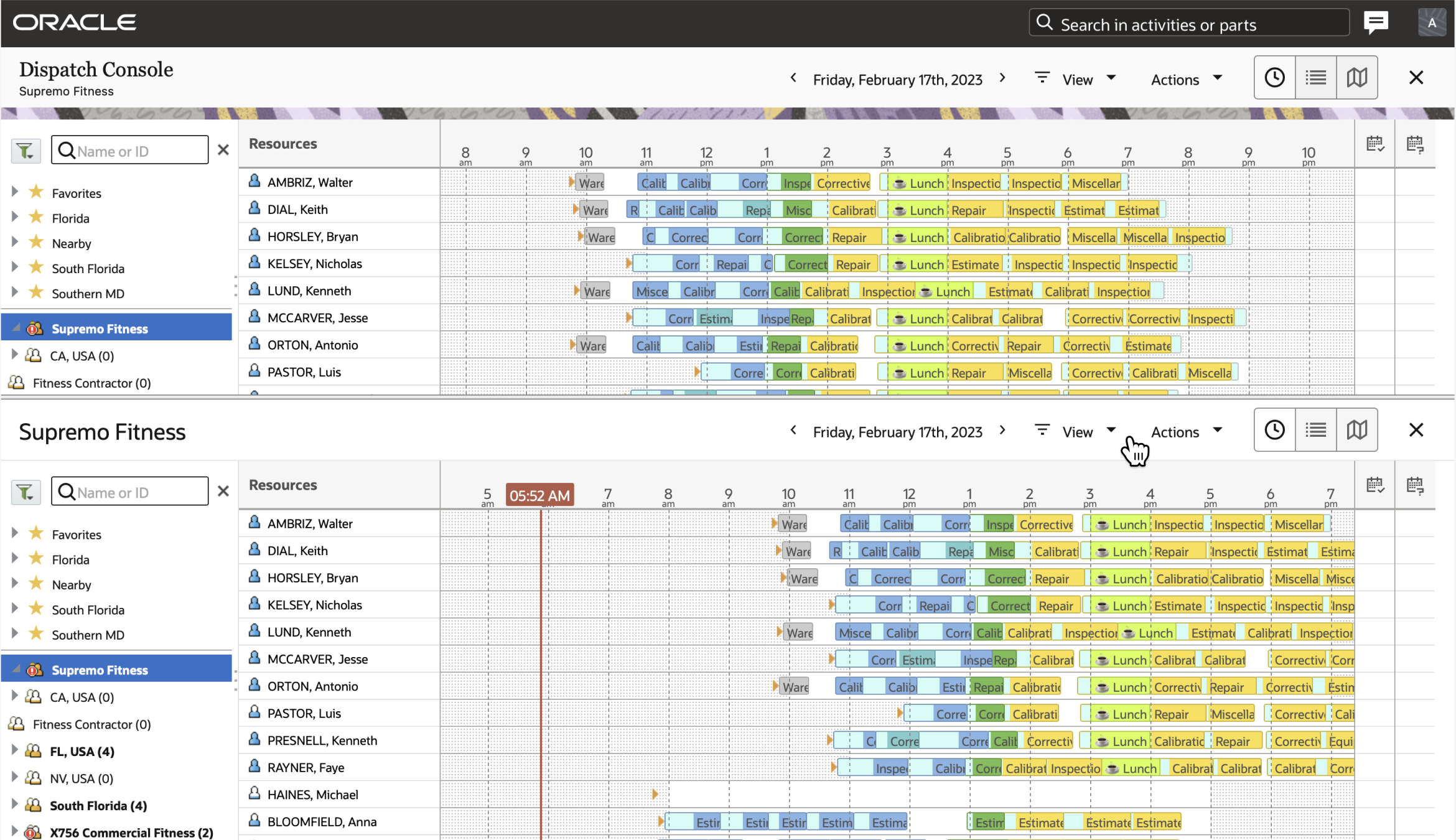Screen dimensions: 1456x840
Task: Expand Favorites in the upper resource tree
Action: click(x=15, y=191)
